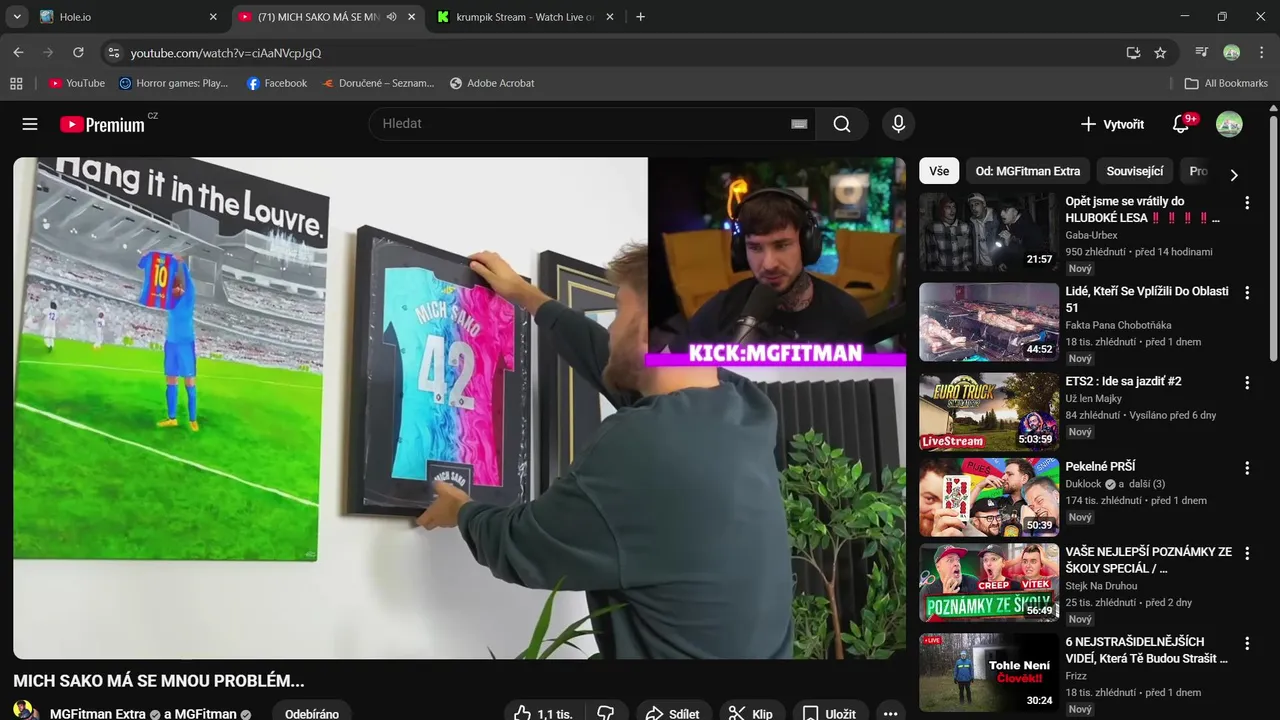
Task: Show next filter chips arrow
Action: tap(1233, 174)
